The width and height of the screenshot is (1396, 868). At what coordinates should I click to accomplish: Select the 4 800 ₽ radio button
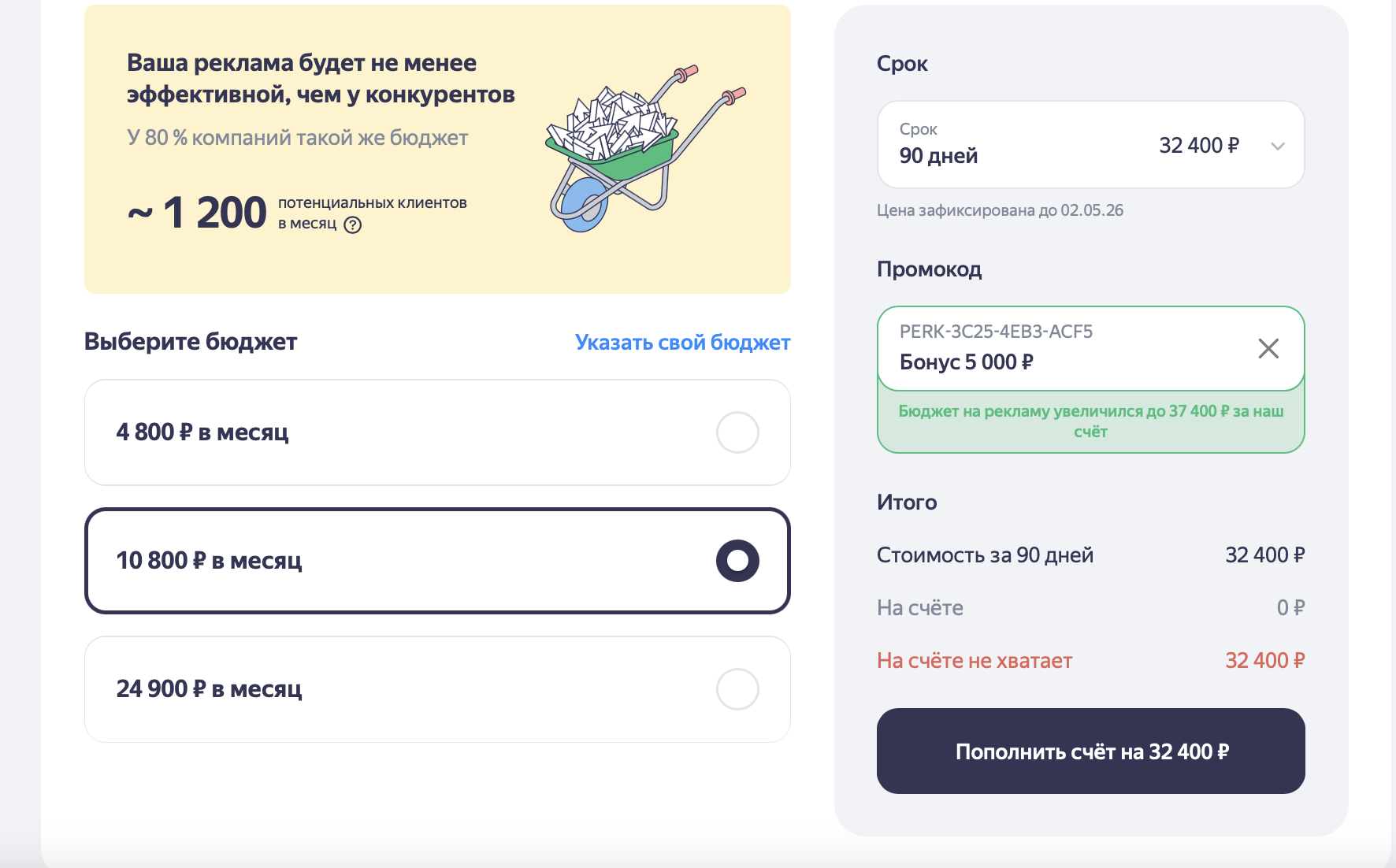737,432
